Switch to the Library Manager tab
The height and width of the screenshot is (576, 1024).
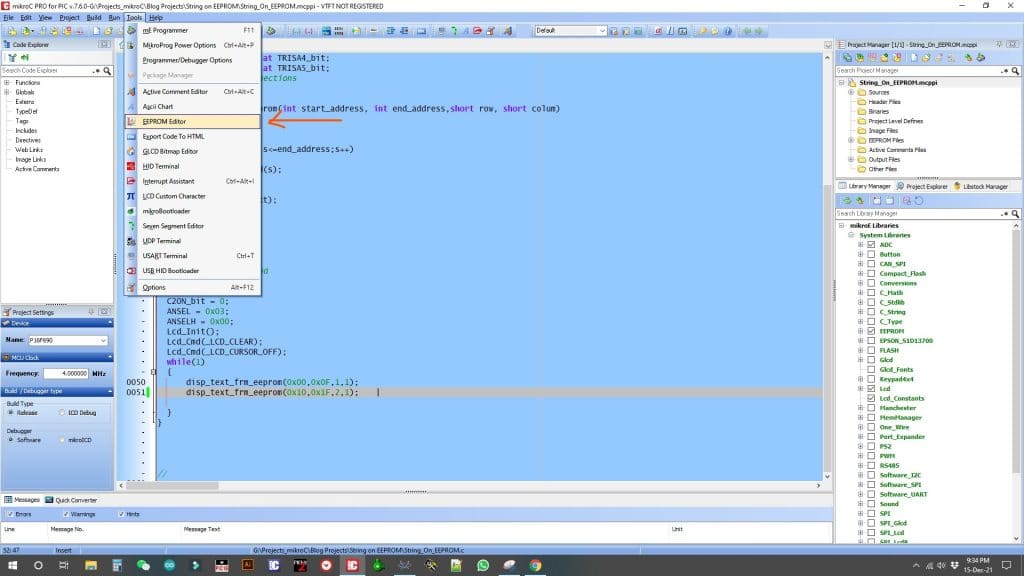(x=865, y=186)
